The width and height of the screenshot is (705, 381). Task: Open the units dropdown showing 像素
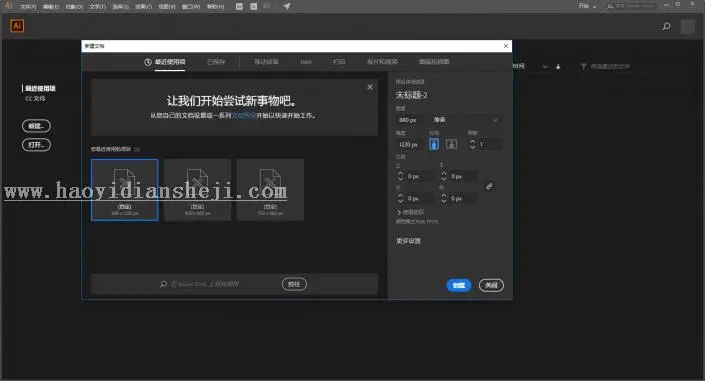coord(465,120)
